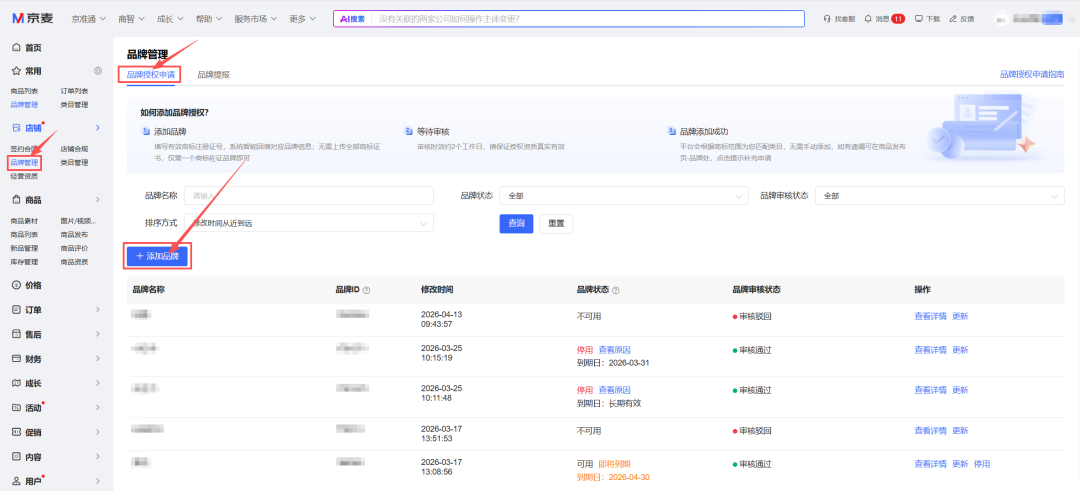Click the 下载 download icon in the header
Screen dimensions: 1080x491
(918, 19)
